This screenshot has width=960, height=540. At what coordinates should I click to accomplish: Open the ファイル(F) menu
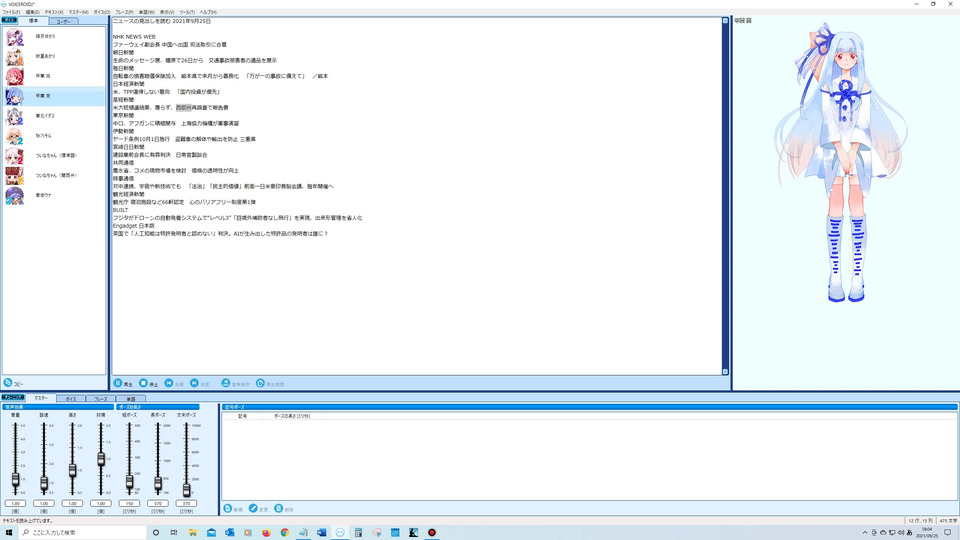[x=11, y=12]
